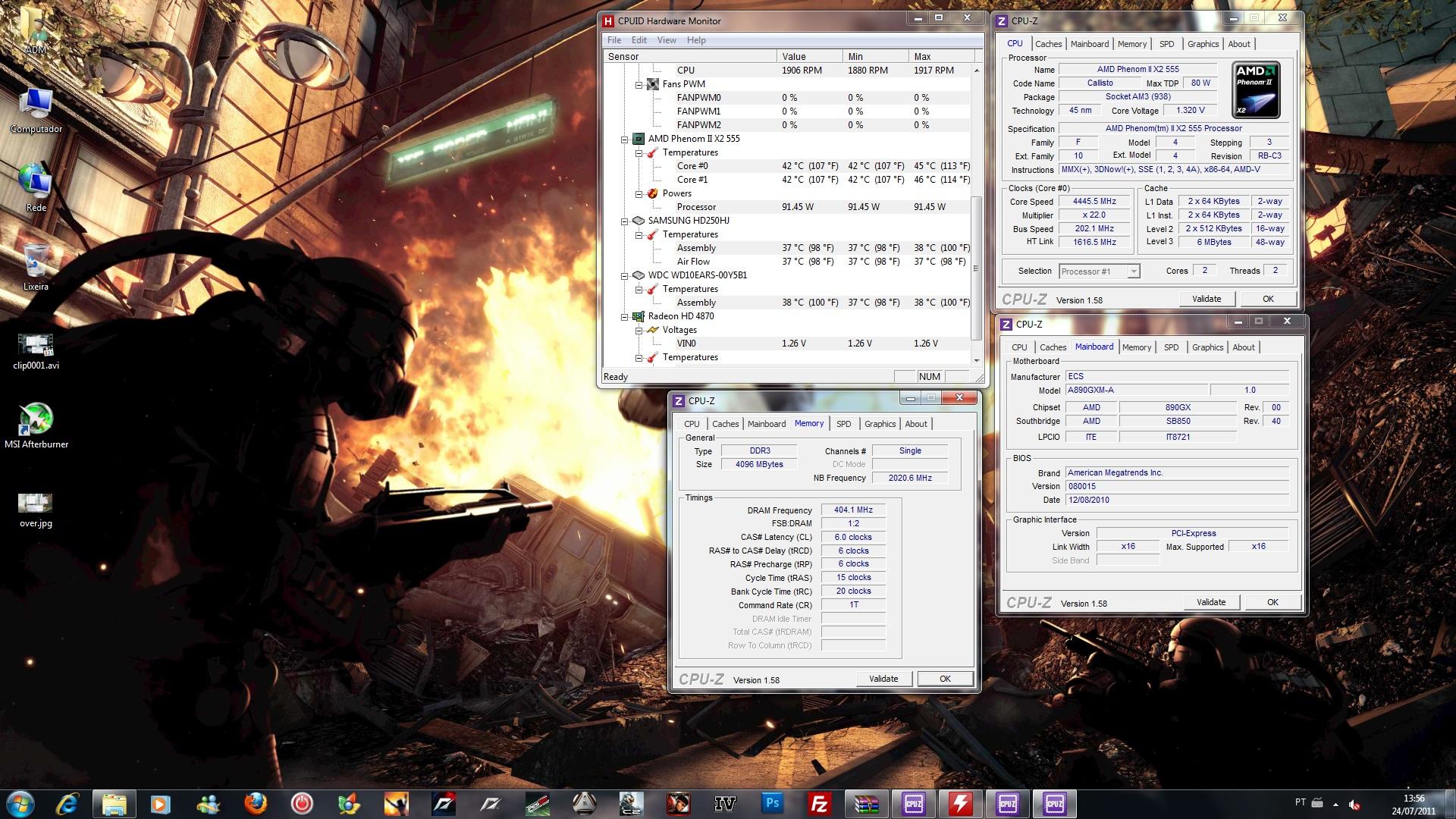Click HWMonitor scrollbar up arrow
Image resolution: width=1456 pixels, height=819 pixels.
(x=977, y=70)
